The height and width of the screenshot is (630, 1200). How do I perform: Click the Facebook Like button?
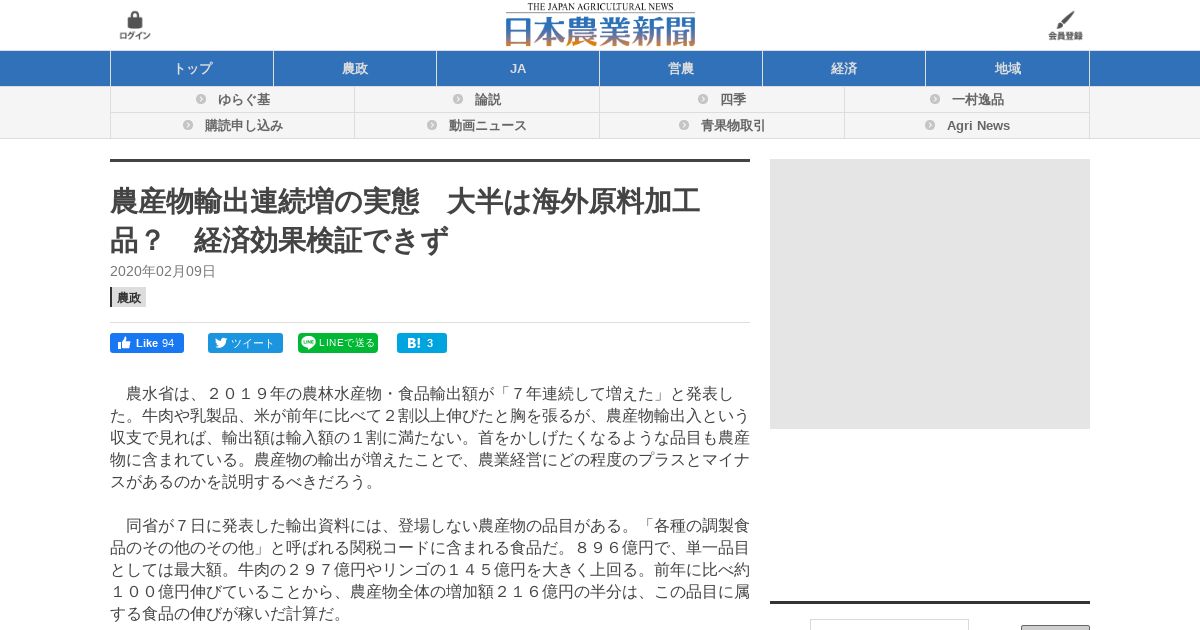[147, 343]
